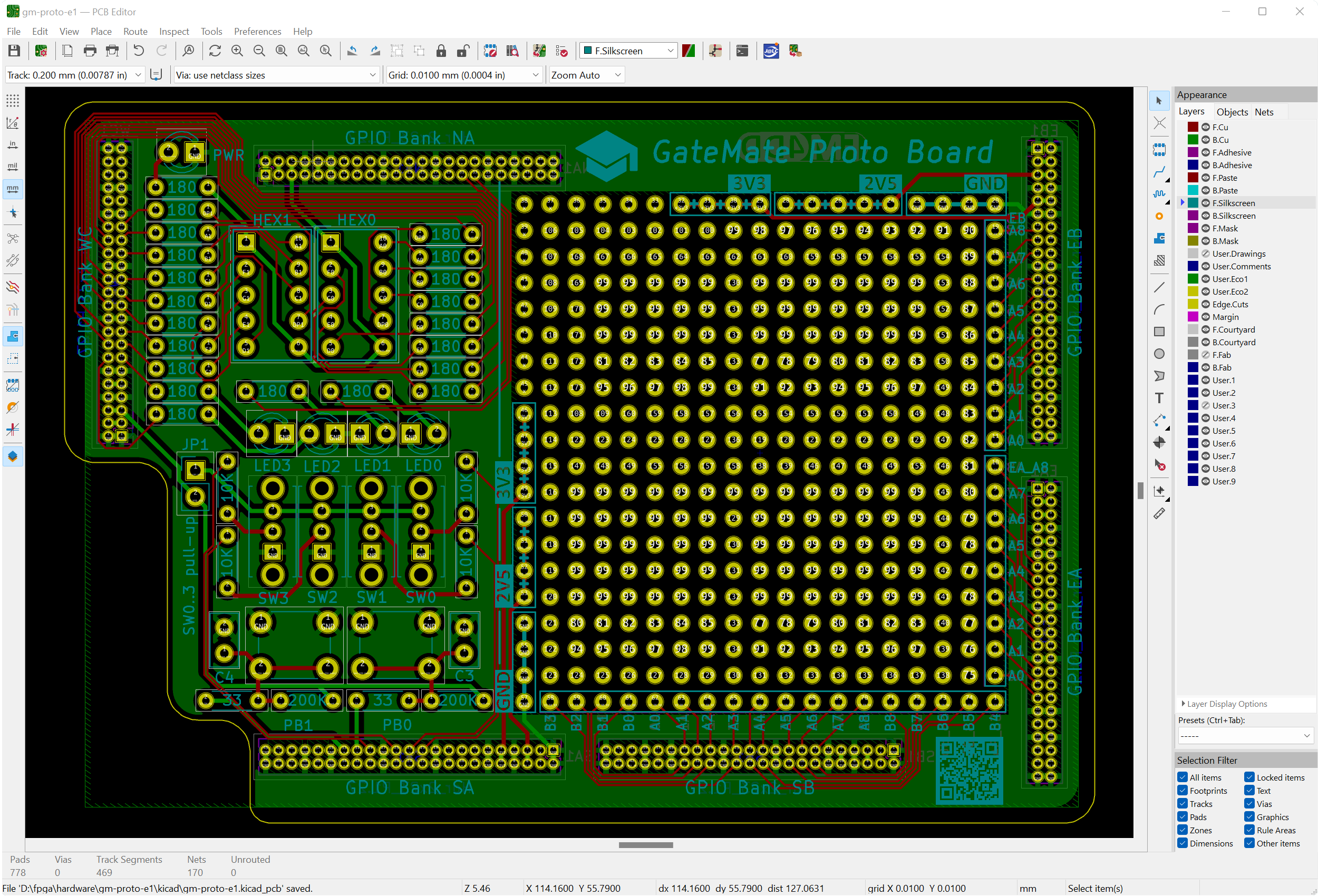Uncheck the Locked items selection filter
The width and height of the screenshot is (1318, 896).
pos(1249,777)
